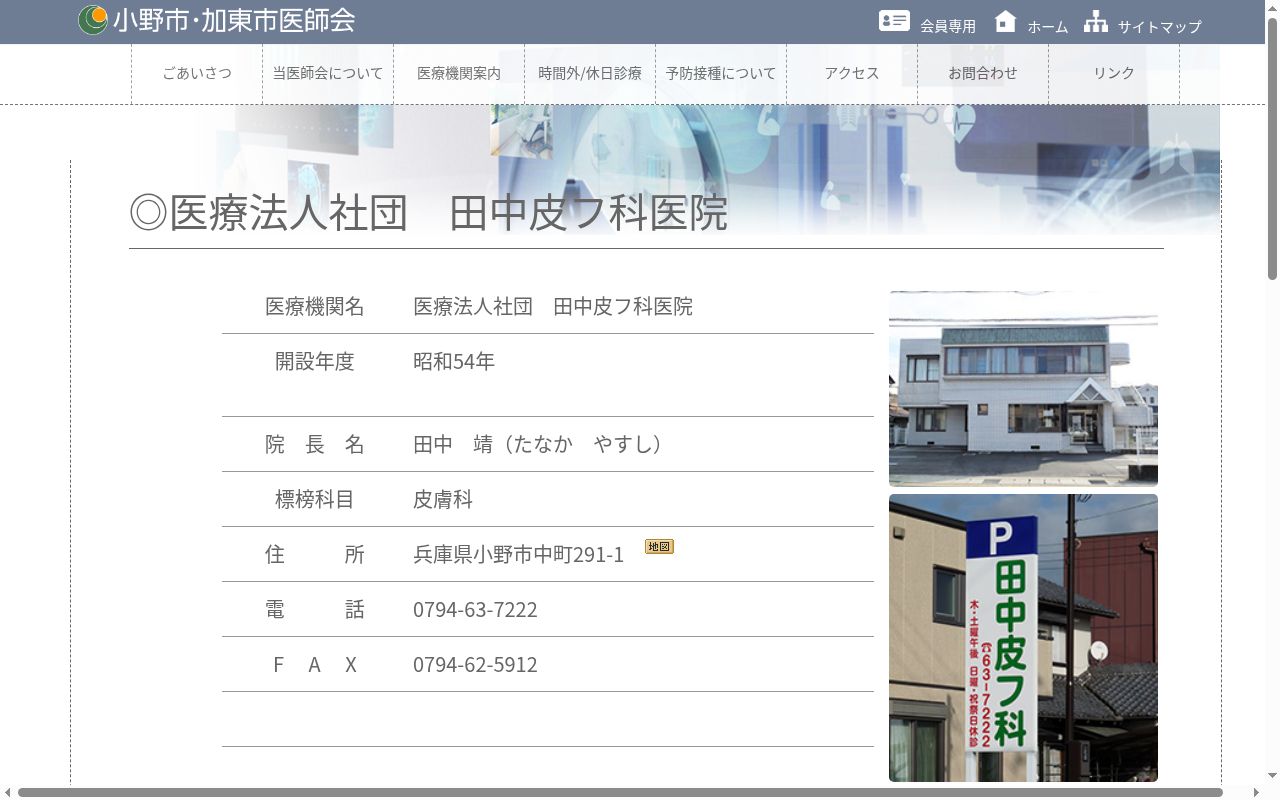The width and height of the screenshot is (1280, 800).
Task: Click the horizontal scrollbar at the bottom
Action: pyautogui.click(x=620, y=793)
